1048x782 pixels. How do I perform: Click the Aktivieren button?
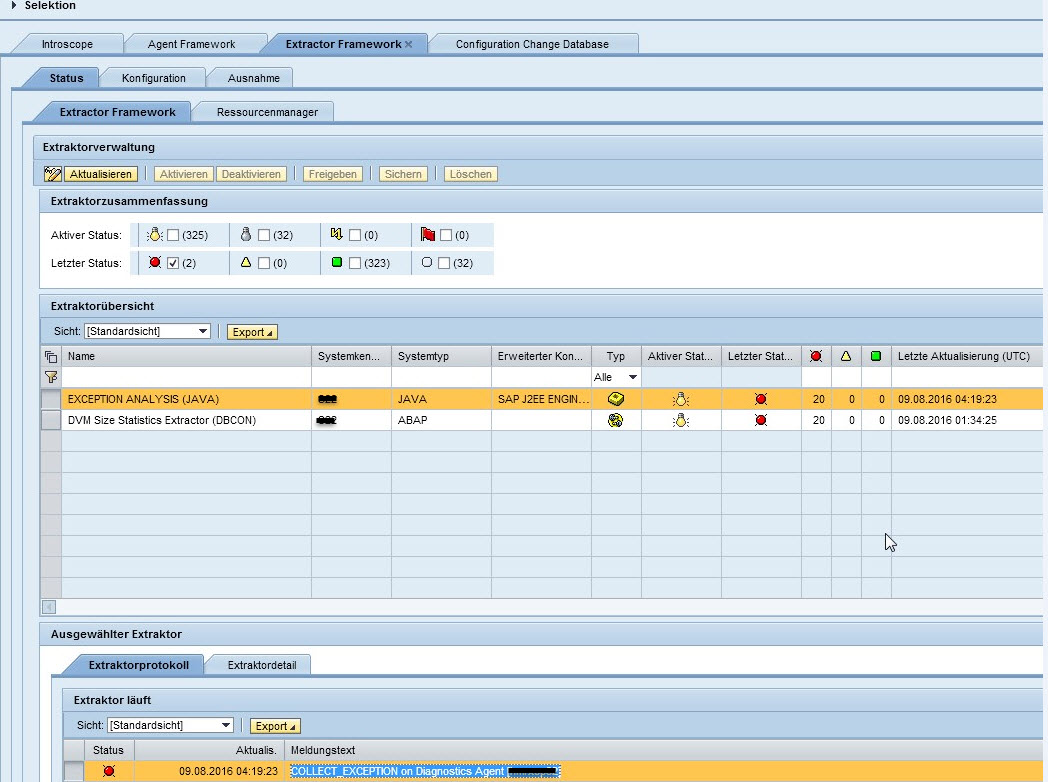pos(184,174)
